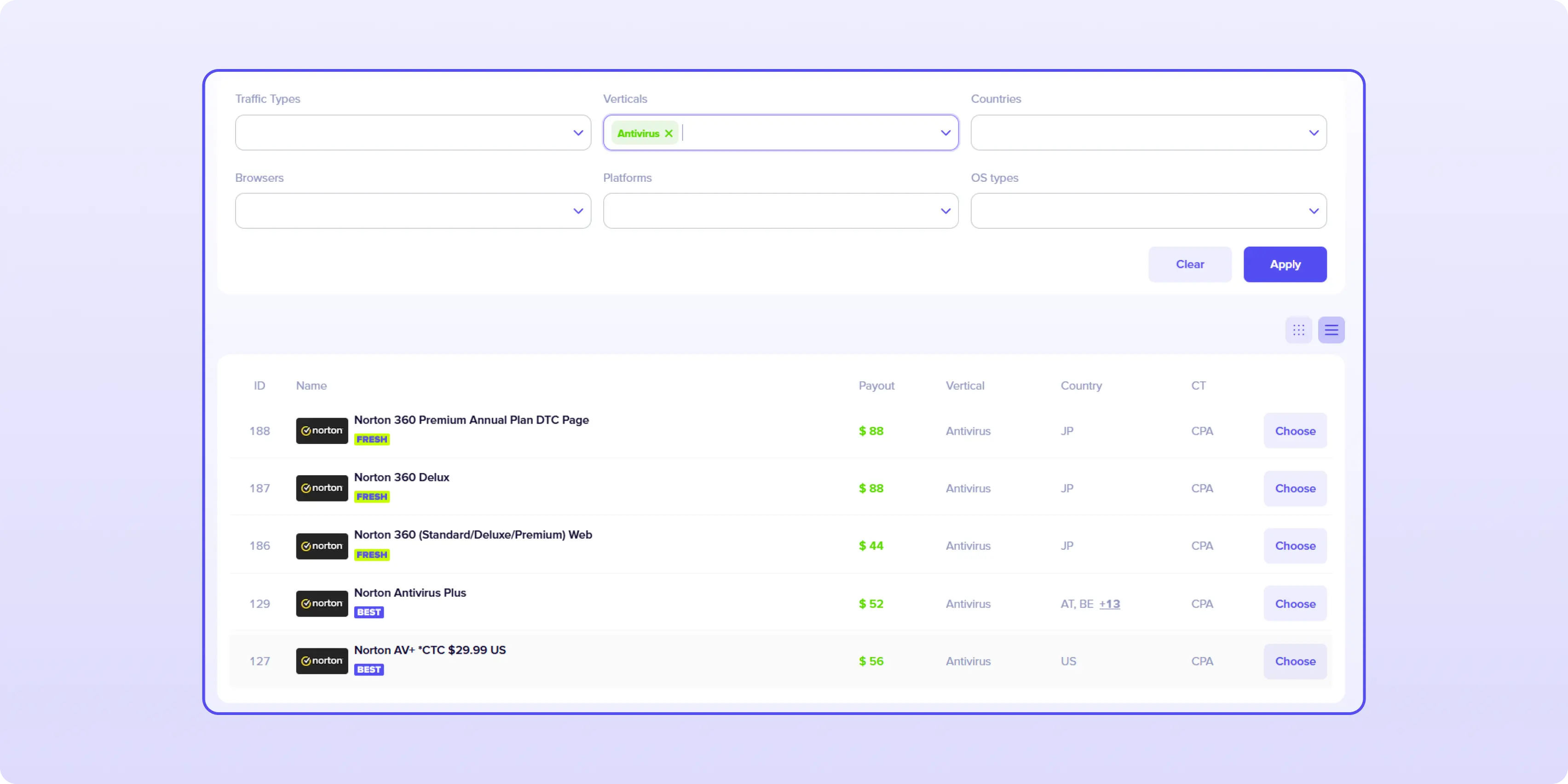
Task: Open the Norton Antivirus Plus title
Action: point(409,592)
